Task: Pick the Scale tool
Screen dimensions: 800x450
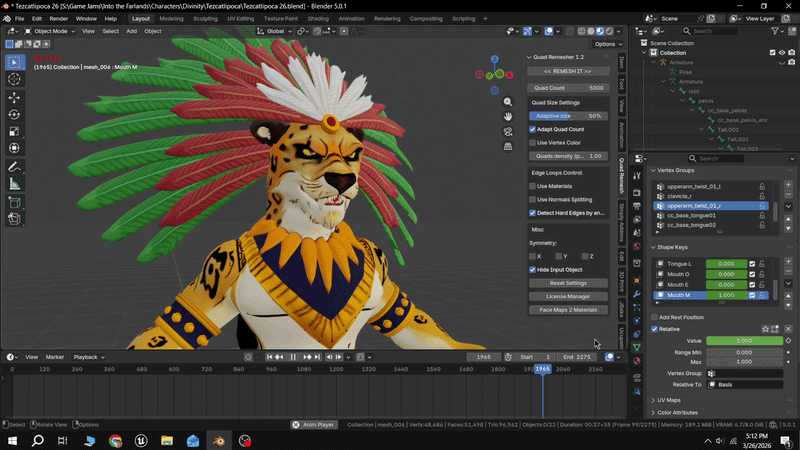Action: tap(14, 131)
